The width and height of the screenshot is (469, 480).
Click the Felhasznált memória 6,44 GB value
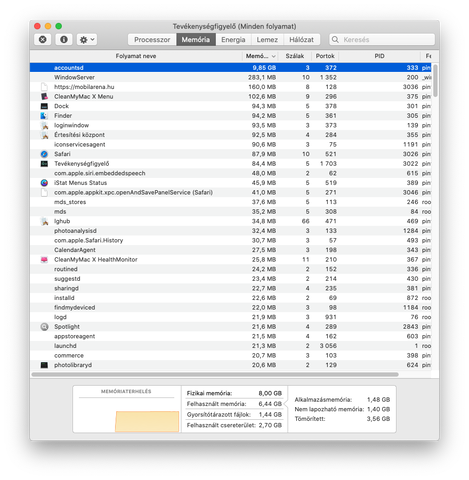pos(270,404)
